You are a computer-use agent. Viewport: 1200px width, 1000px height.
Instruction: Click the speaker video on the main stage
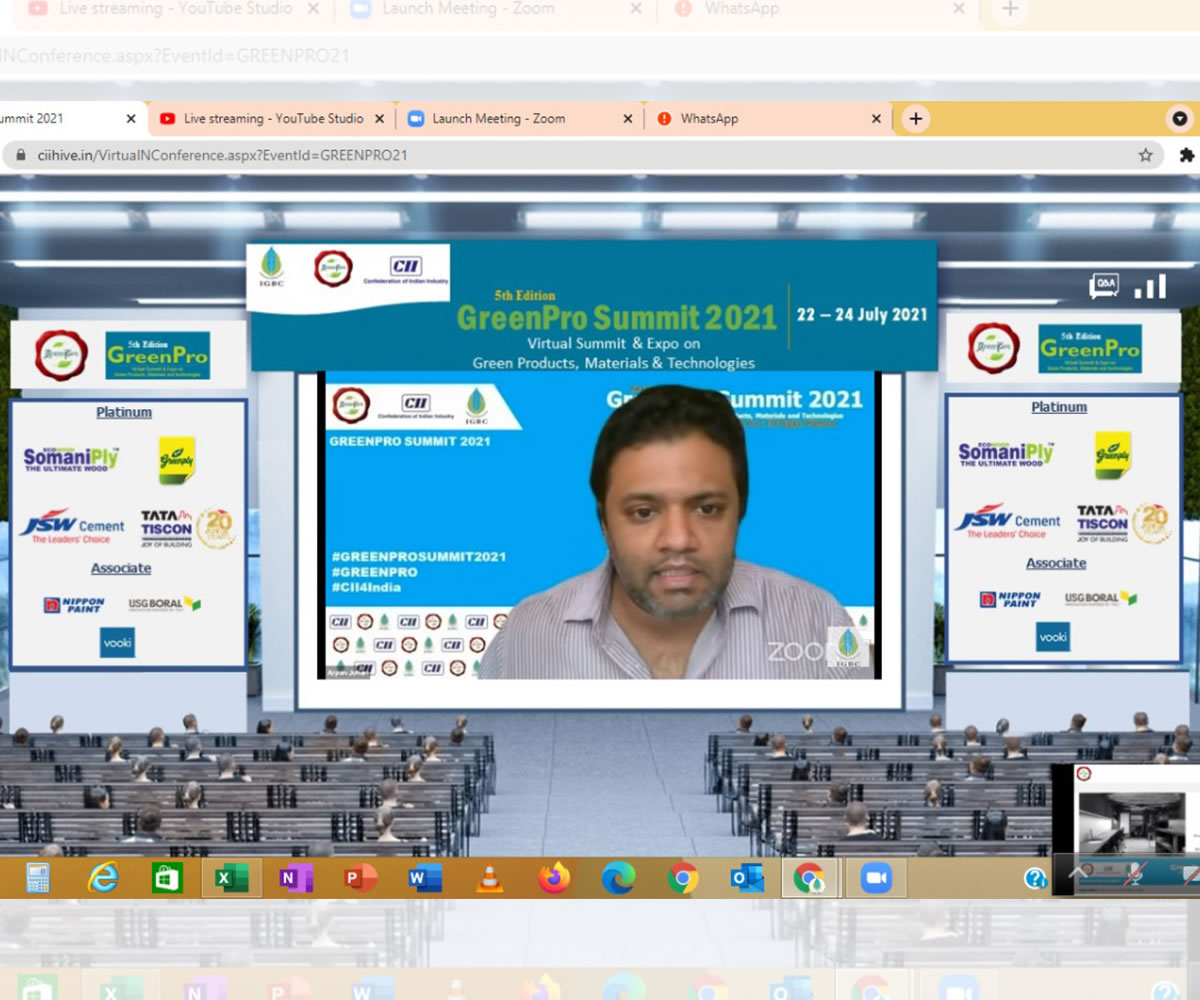click(x=600, y=525)
